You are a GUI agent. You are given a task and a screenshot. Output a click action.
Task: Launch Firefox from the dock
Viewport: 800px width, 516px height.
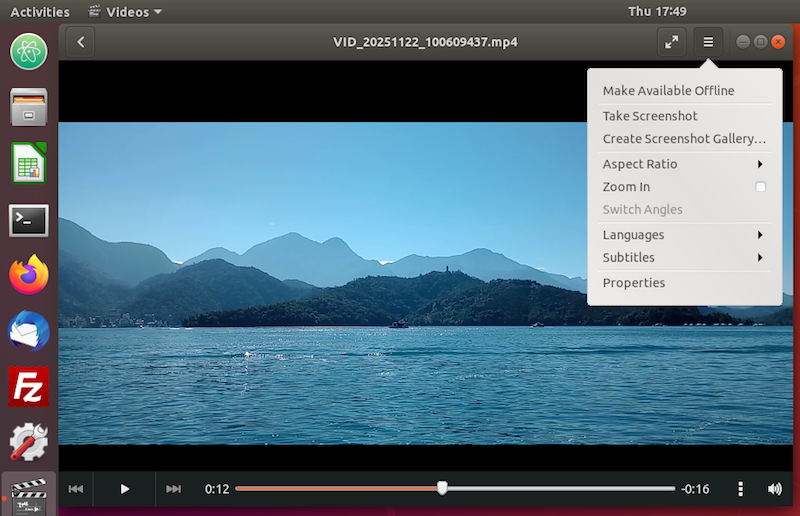(x=29, y=275)
